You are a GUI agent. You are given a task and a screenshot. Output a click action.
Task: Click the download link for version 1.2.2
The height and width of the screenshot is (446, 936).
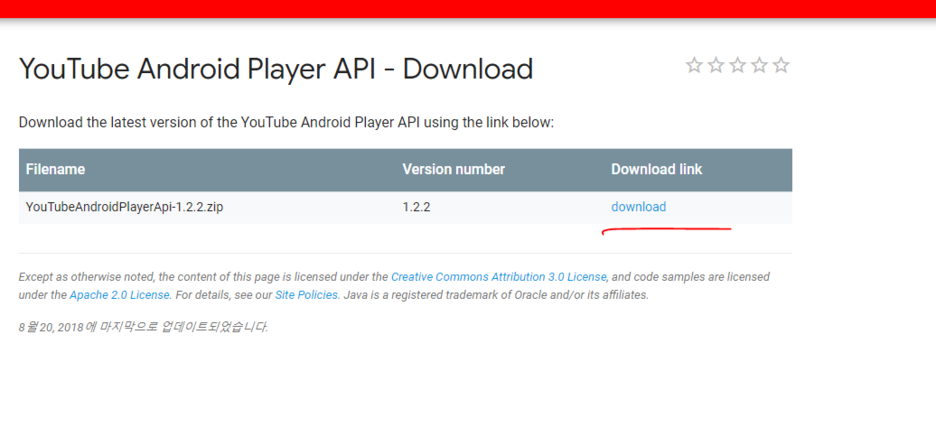coord(638,207)
